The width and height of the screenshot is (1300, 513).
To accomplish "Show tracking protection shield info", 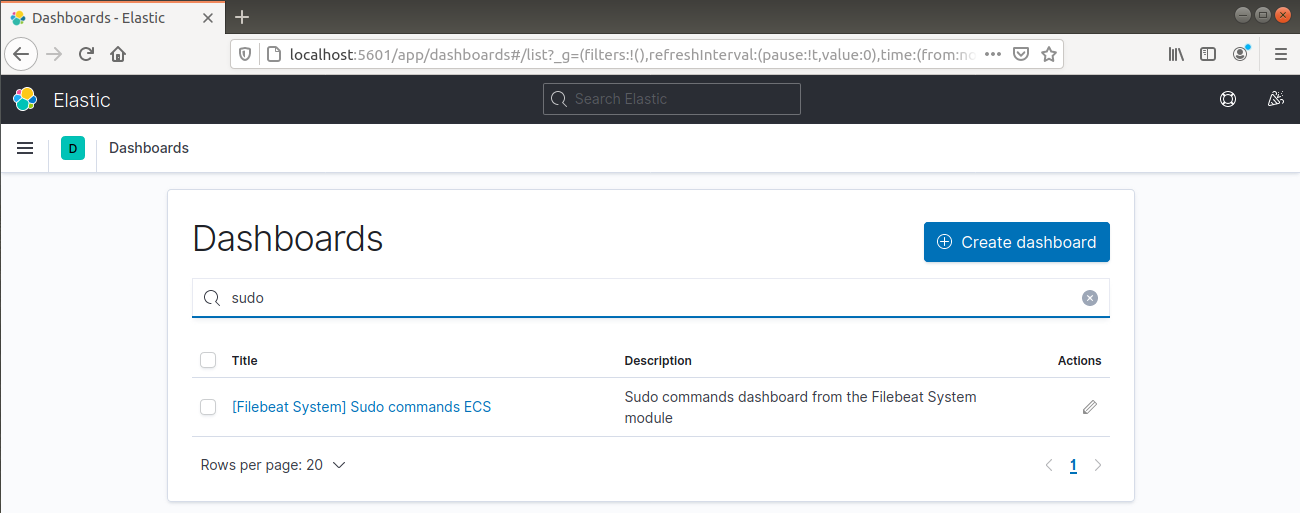I will tap(247, 54).
